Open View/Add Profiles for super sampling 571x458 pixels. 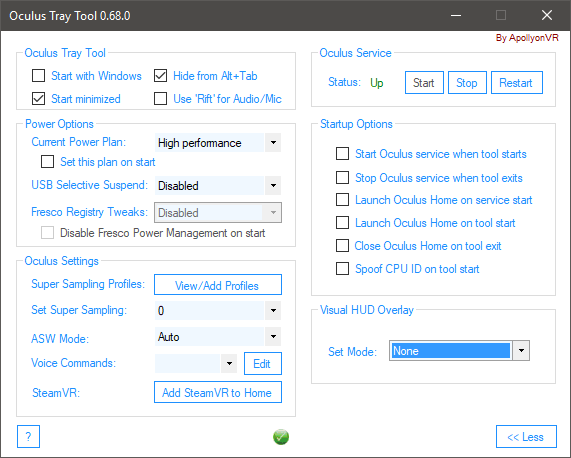[x=218, y=285]
